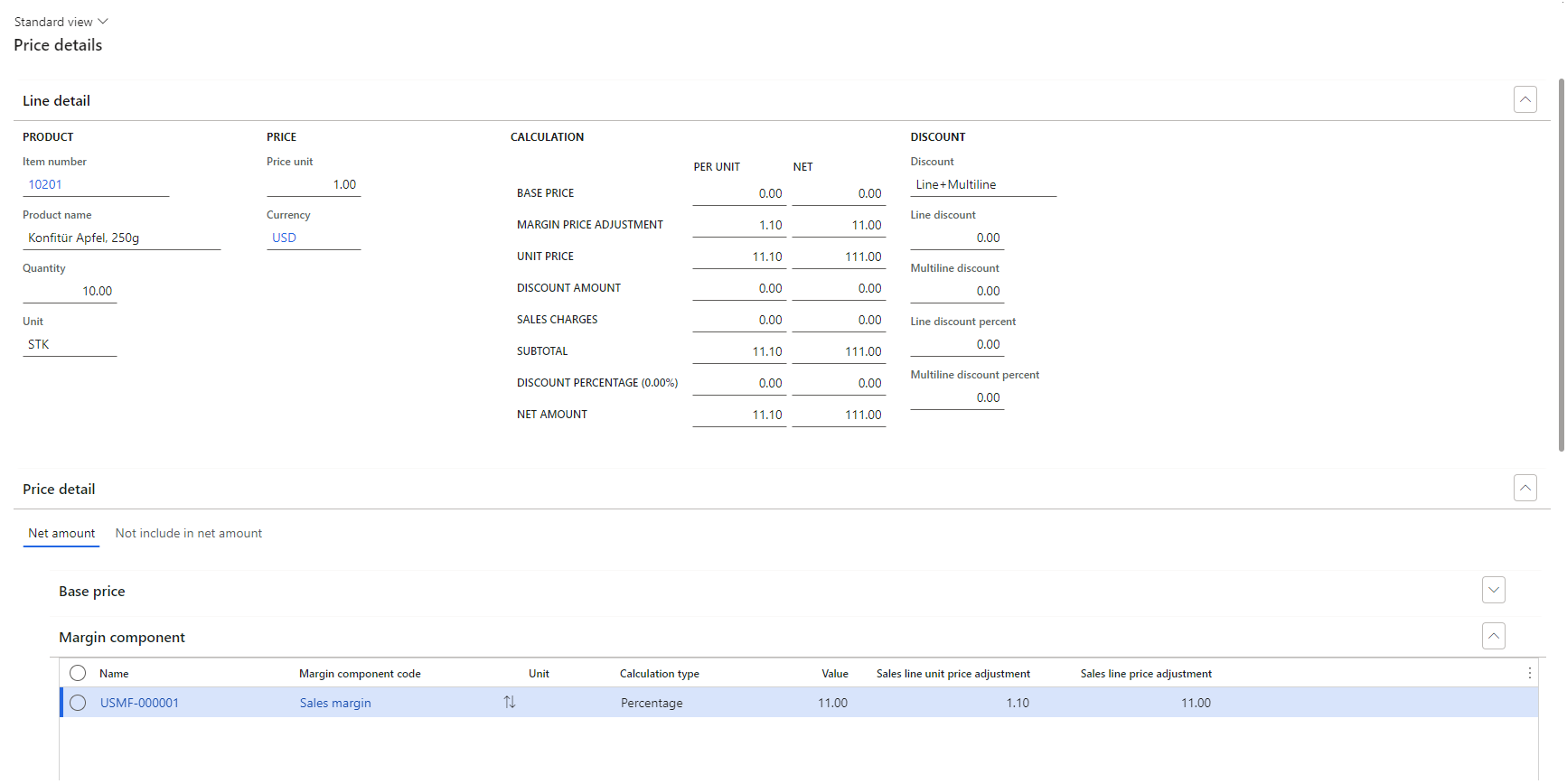Viewport: 1567px width, 784px height.
Task: Click the Percentage calculation type cell
Action: point(652,703)
